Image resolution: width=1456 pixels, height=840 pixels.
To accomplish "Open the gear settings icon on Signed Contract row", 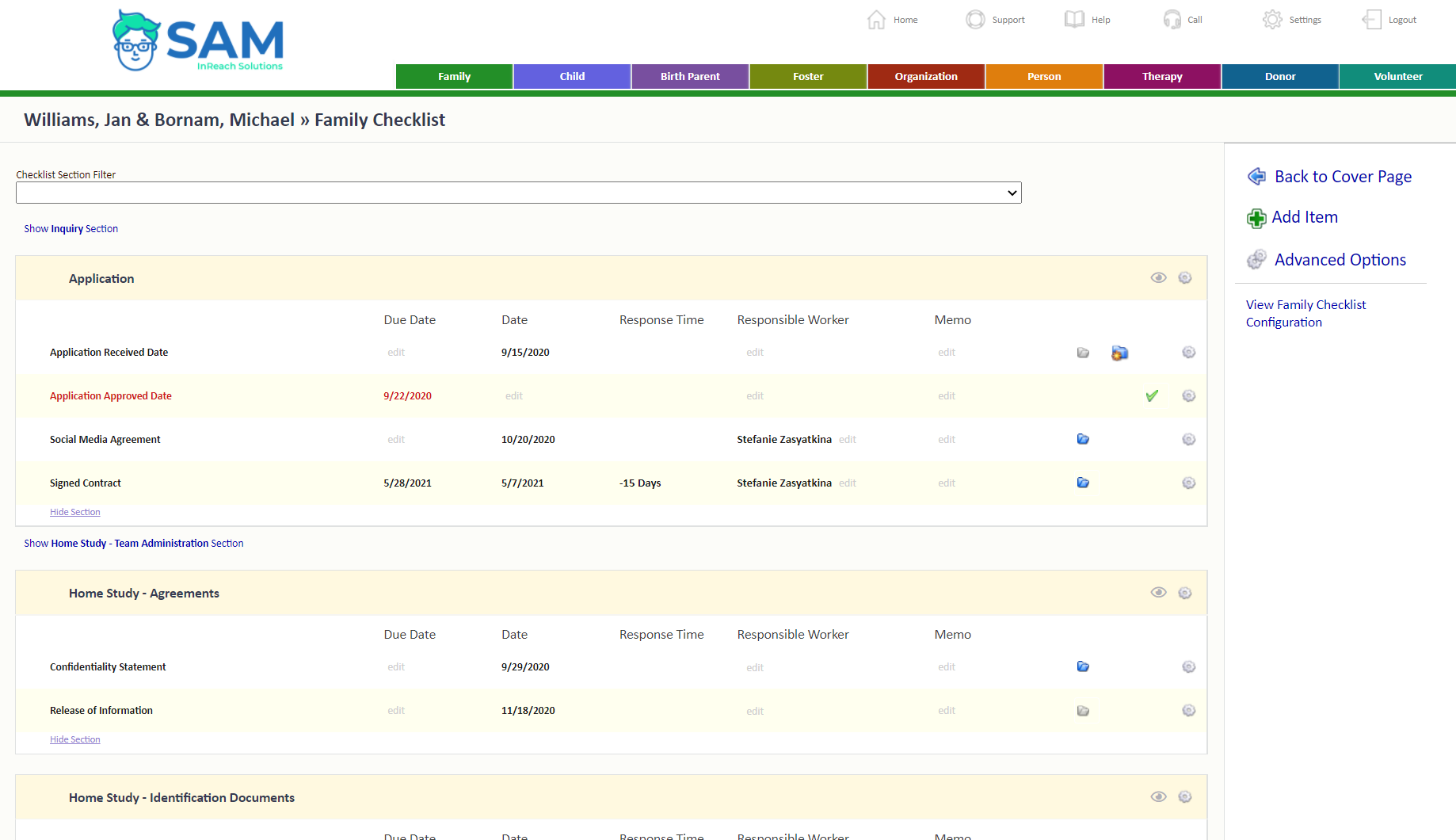I will [x=1188, y=483].
